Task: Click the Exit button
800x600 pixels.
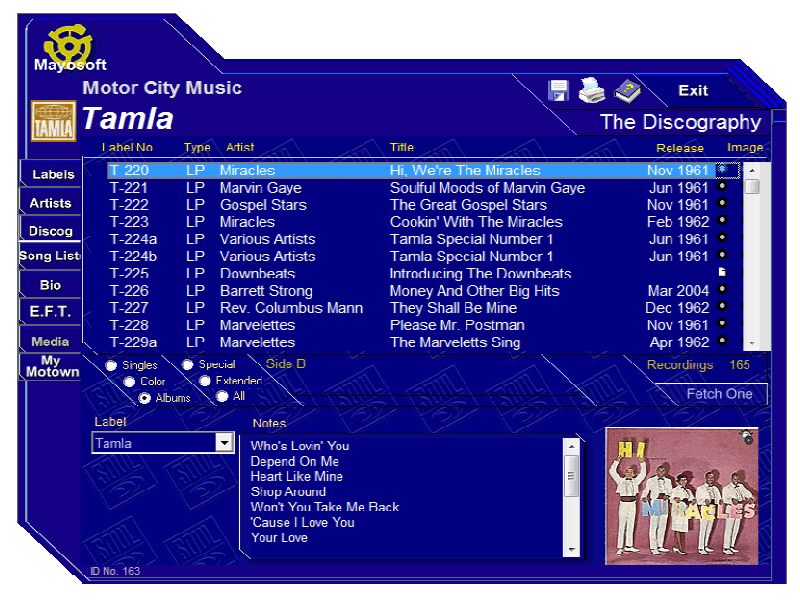Action: [x=693, y=91]
